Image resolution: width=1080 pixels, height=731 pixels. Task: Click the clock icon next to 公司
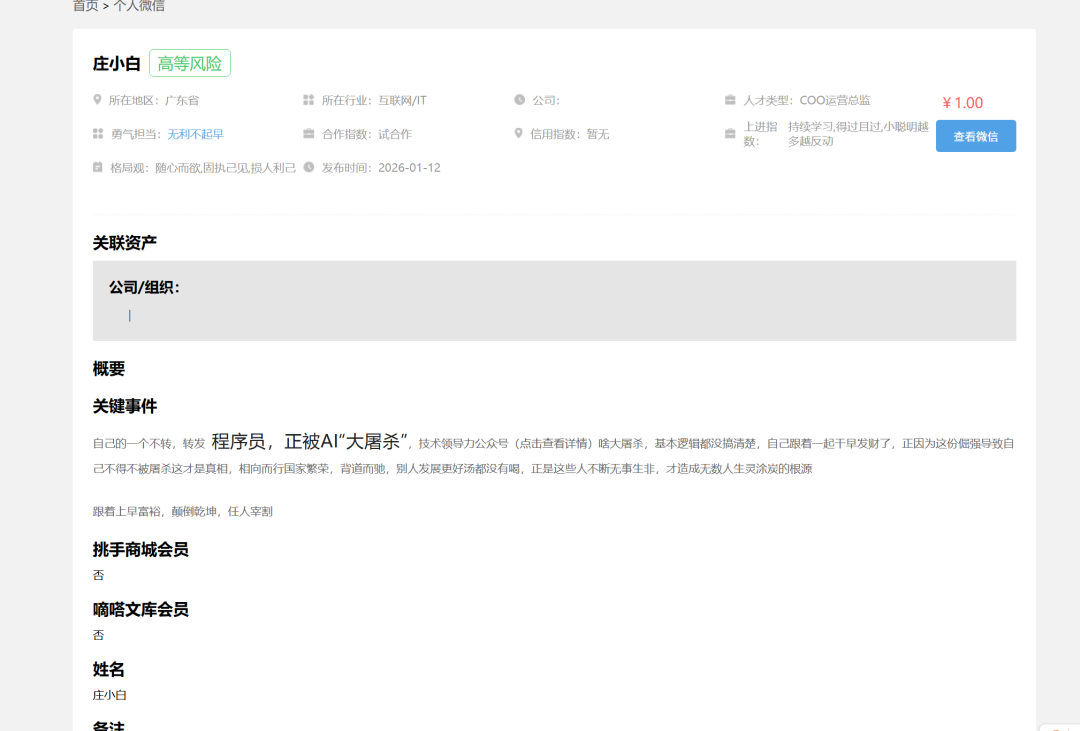(519, 99)
